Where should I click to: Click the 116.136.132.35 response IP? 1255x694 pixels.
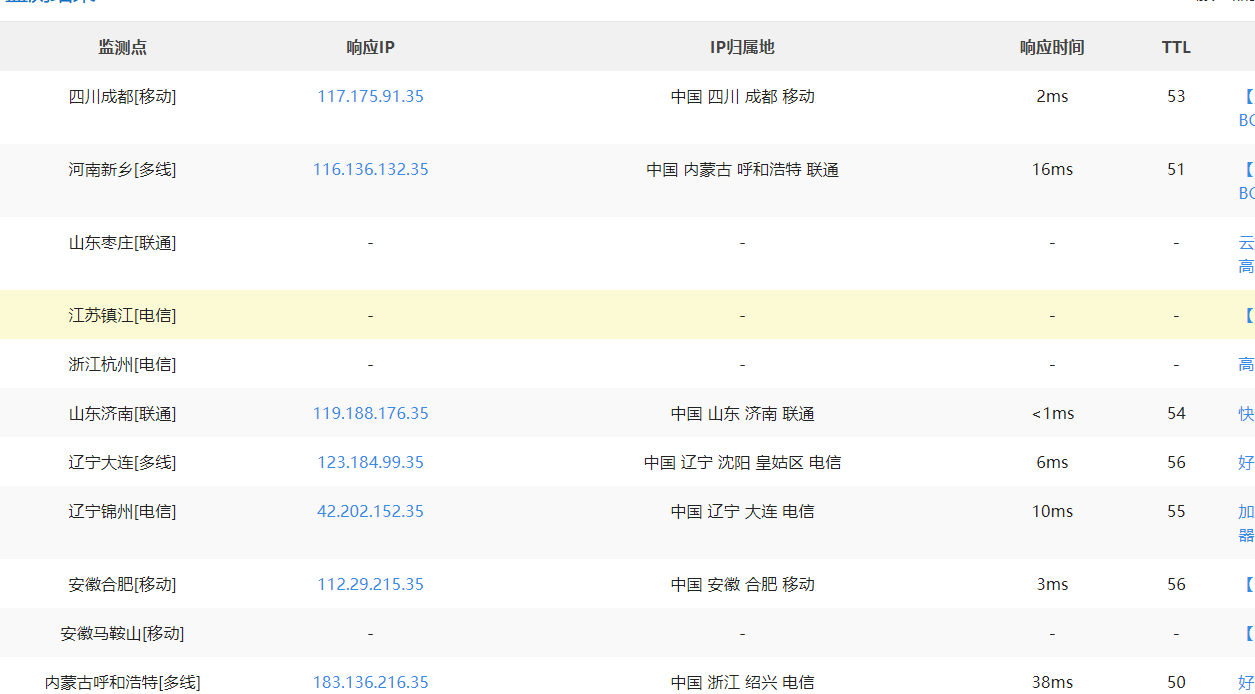(x=370, y=169)
